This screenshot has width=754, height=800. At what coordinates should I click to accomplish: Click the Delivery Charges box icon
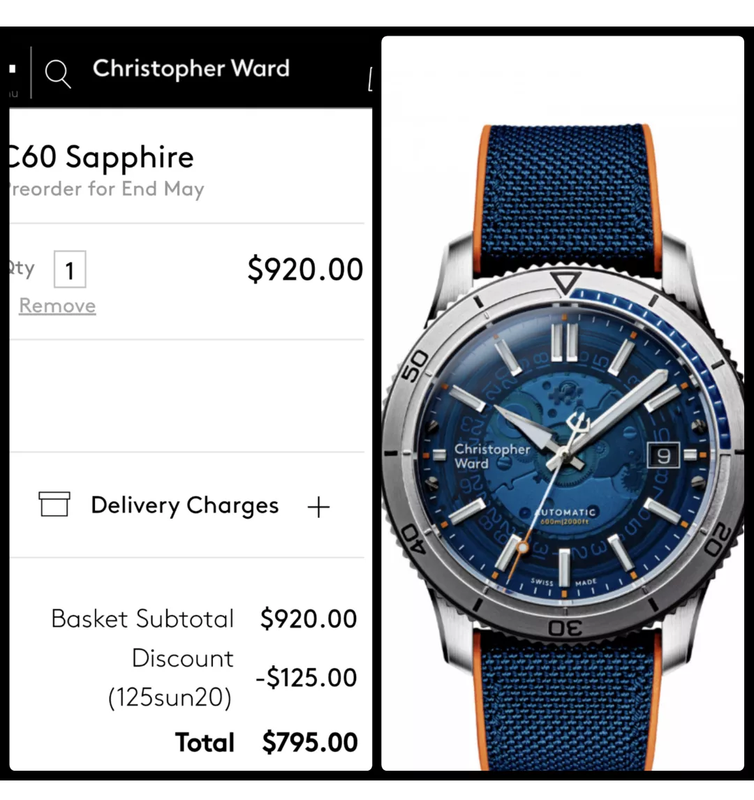click(54, 504)
